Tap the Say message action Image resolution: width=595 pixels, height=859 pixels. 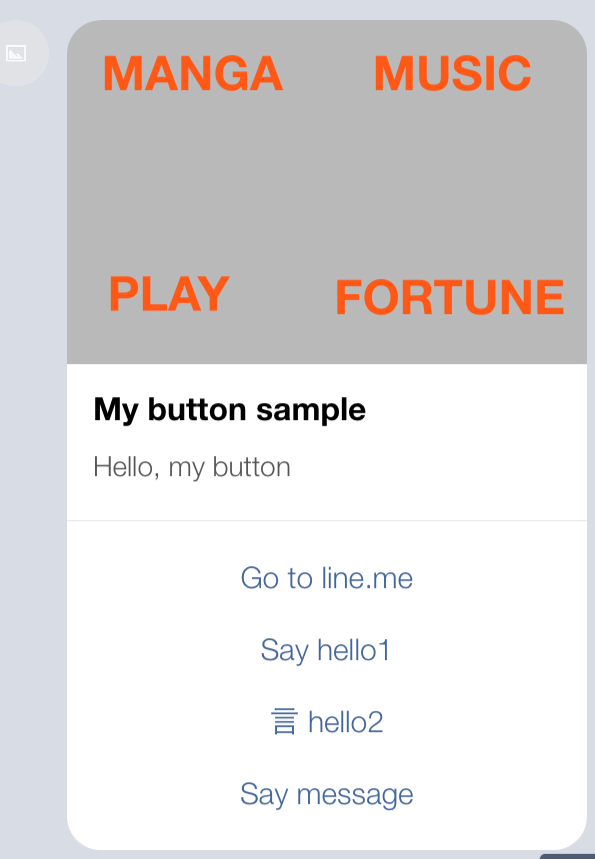pyautogui.click(x=327, y=794)
